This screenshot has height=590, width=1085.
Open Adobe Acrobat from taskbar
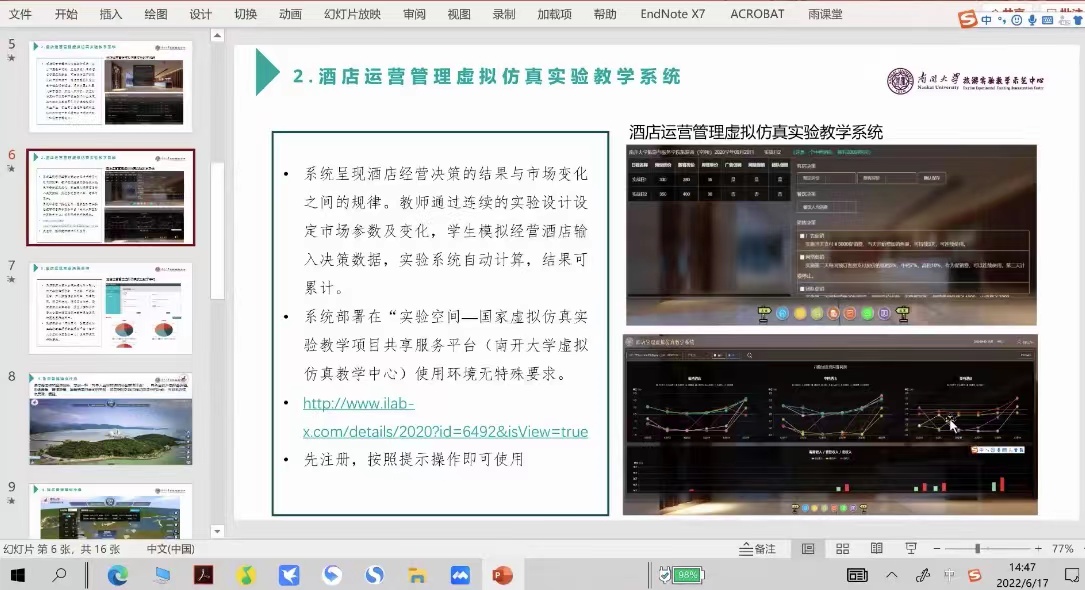click(x=204, y=575)
